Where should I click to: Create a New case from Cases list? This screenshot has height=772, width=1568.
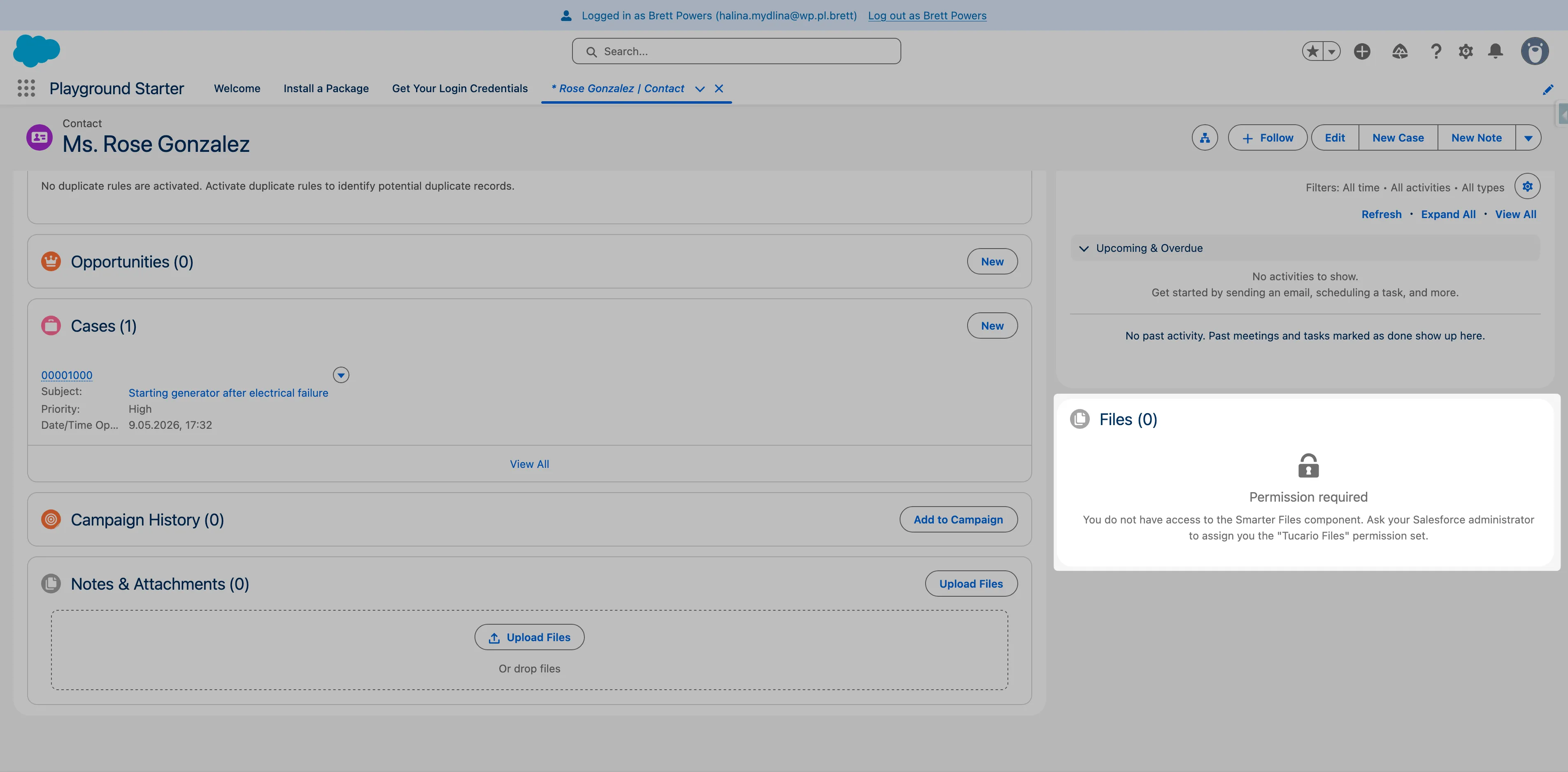pyautogui.click(x=992, y=326)
